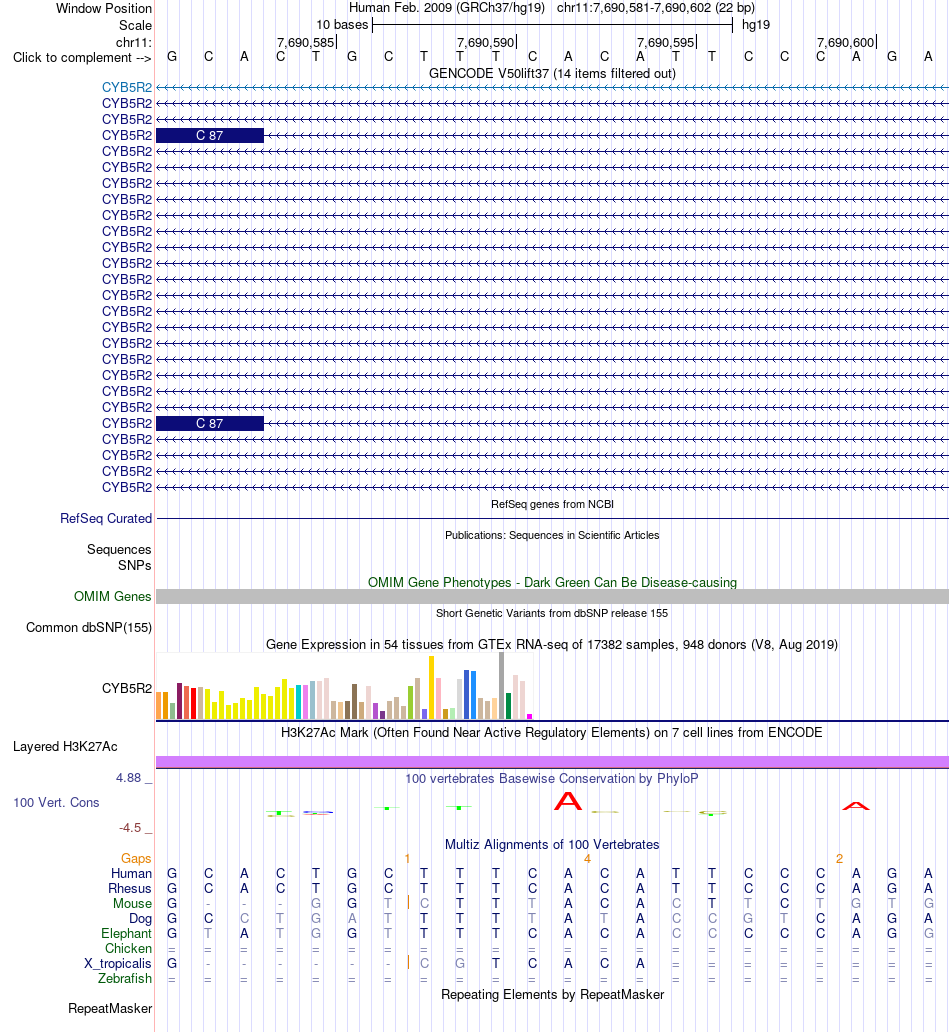Open 'RefSeq genes from NCBI' track title
The height and width of the screenshot is (1032, 950).
pyautogui.click(x=552, y=504)
